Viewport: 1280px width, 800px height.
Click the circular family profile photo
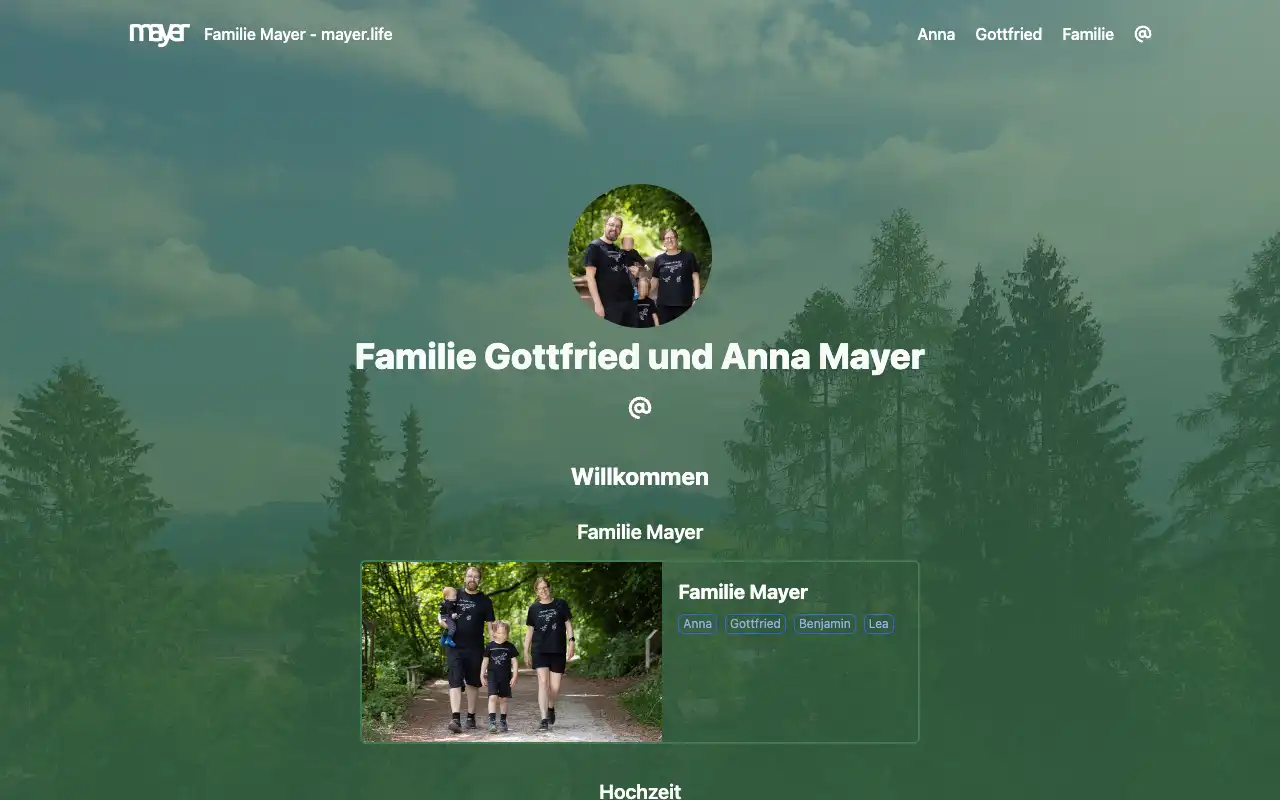pos(640,256)
